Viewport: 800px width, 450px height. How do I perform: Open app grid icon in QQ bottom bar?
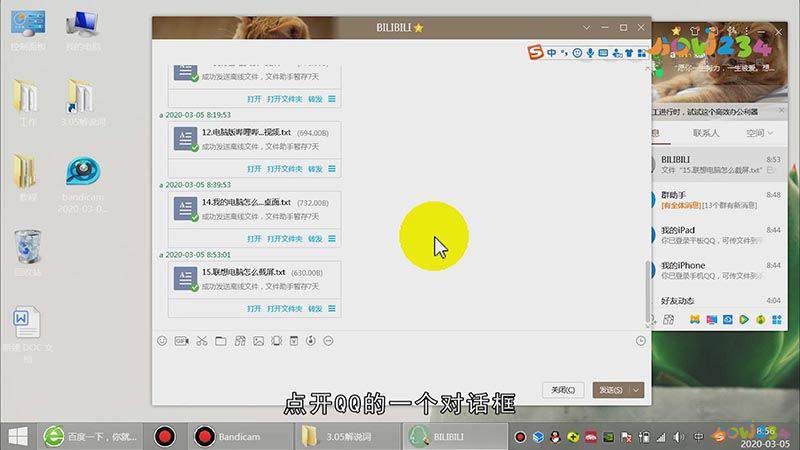coord(777,319)
